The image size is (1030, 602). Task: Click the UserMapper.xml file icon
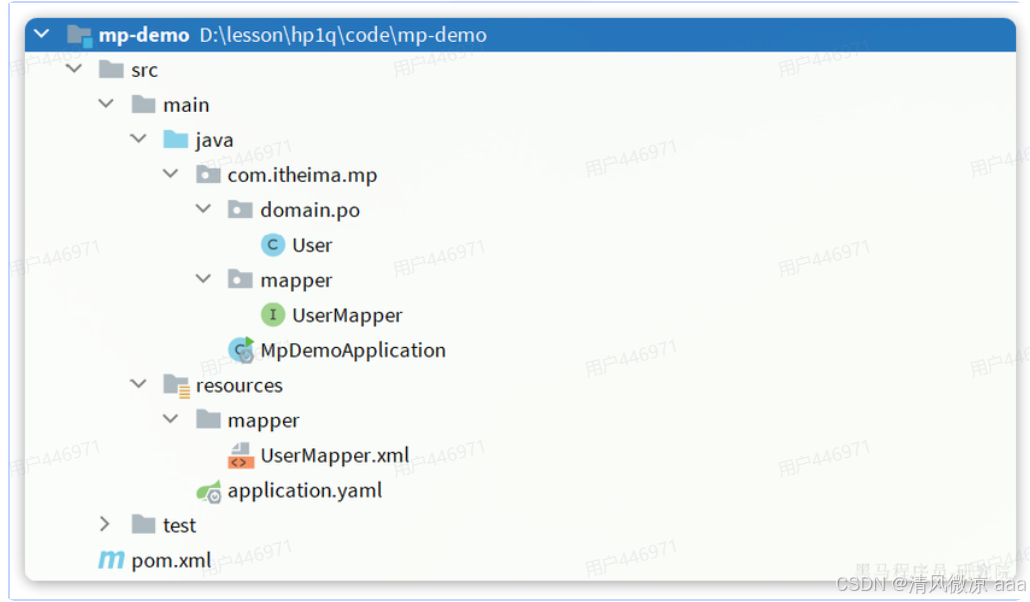[x=240, y=455]
